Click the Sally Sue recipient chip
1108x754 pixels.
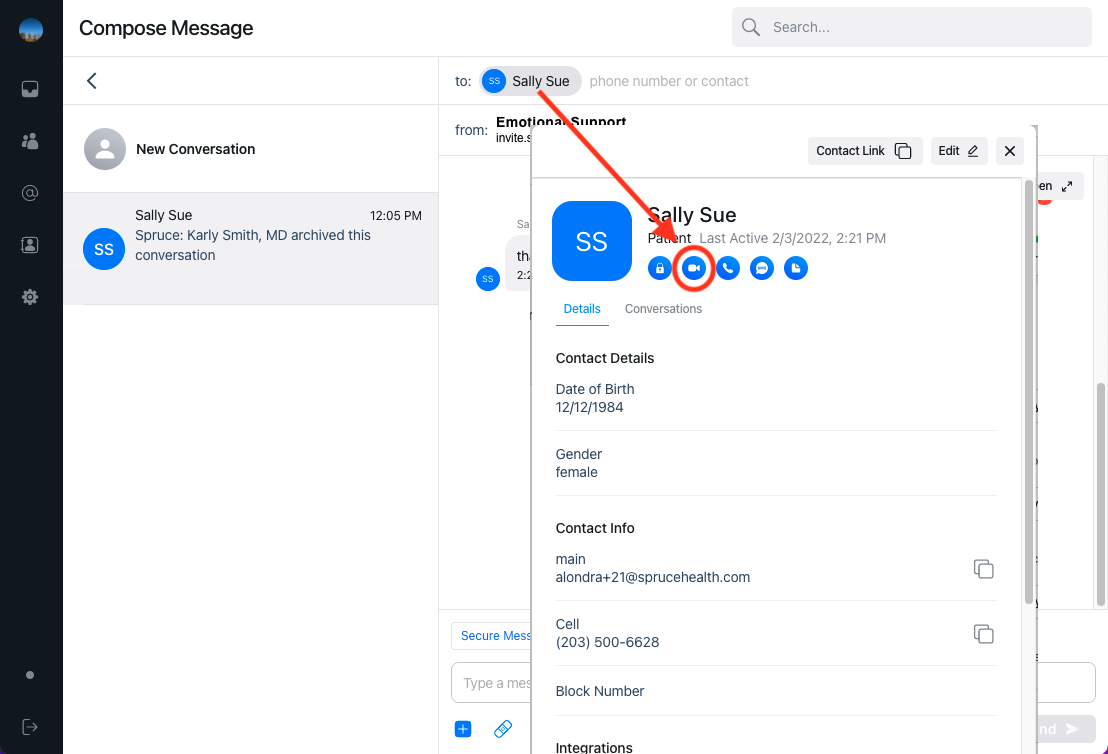pyautogui.click(x=531, y=81)
